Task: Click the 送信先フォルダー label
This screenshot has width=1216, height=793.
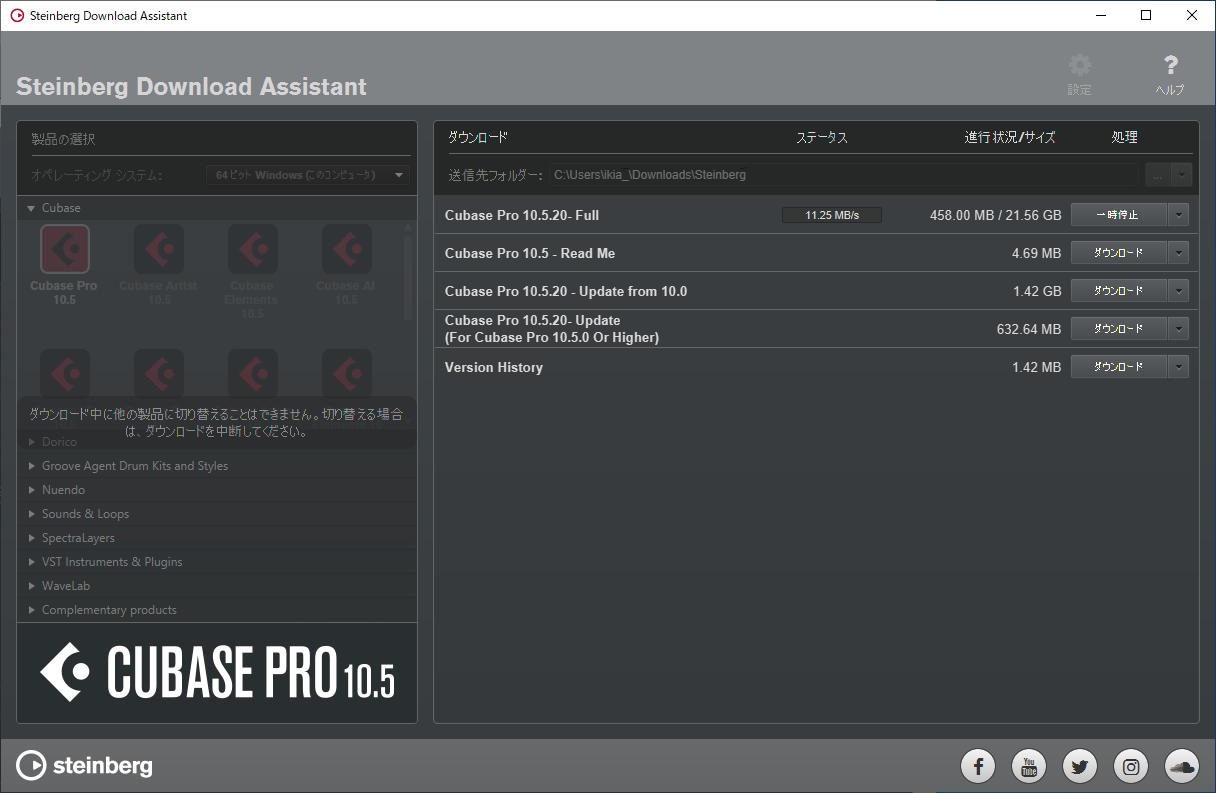Action: pyautogui.click(x=495, y=175)
